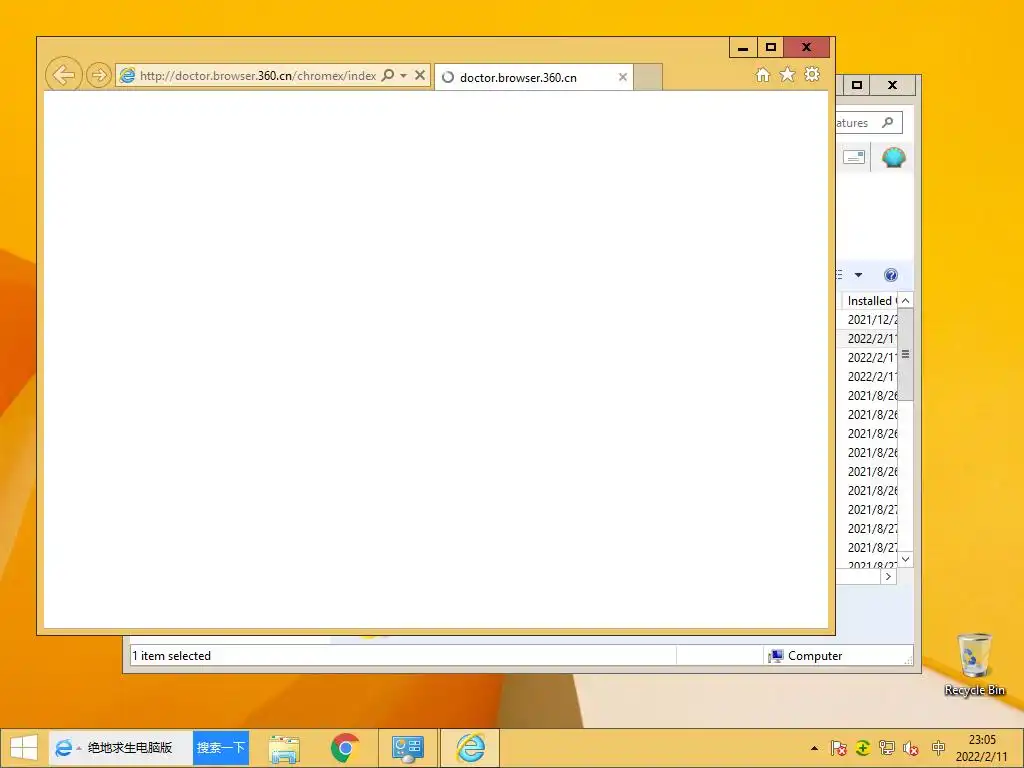Switch to Internet Explorer taskbar item
Viewport: 1024px width, 768px height.
click(470, 748)
